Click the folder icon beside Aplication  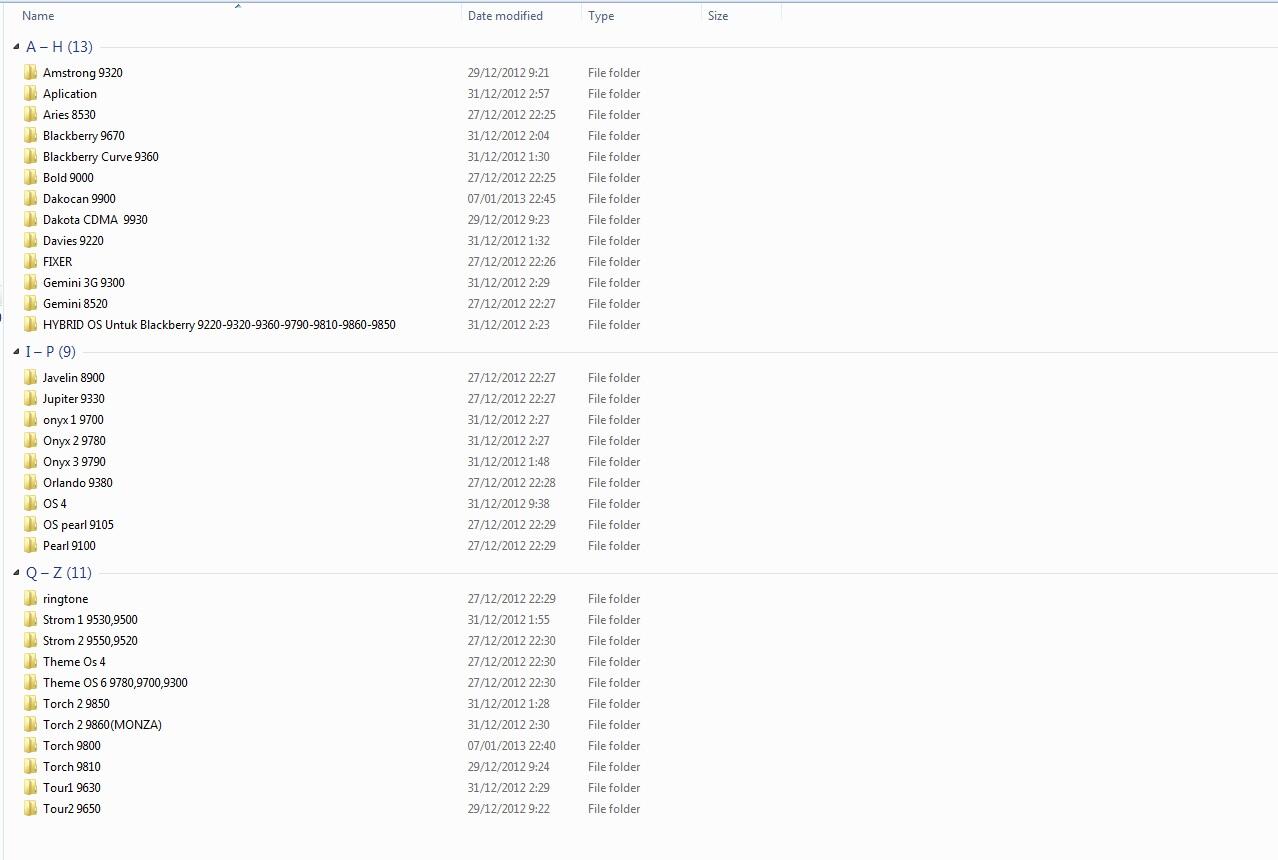click(30, 94)
